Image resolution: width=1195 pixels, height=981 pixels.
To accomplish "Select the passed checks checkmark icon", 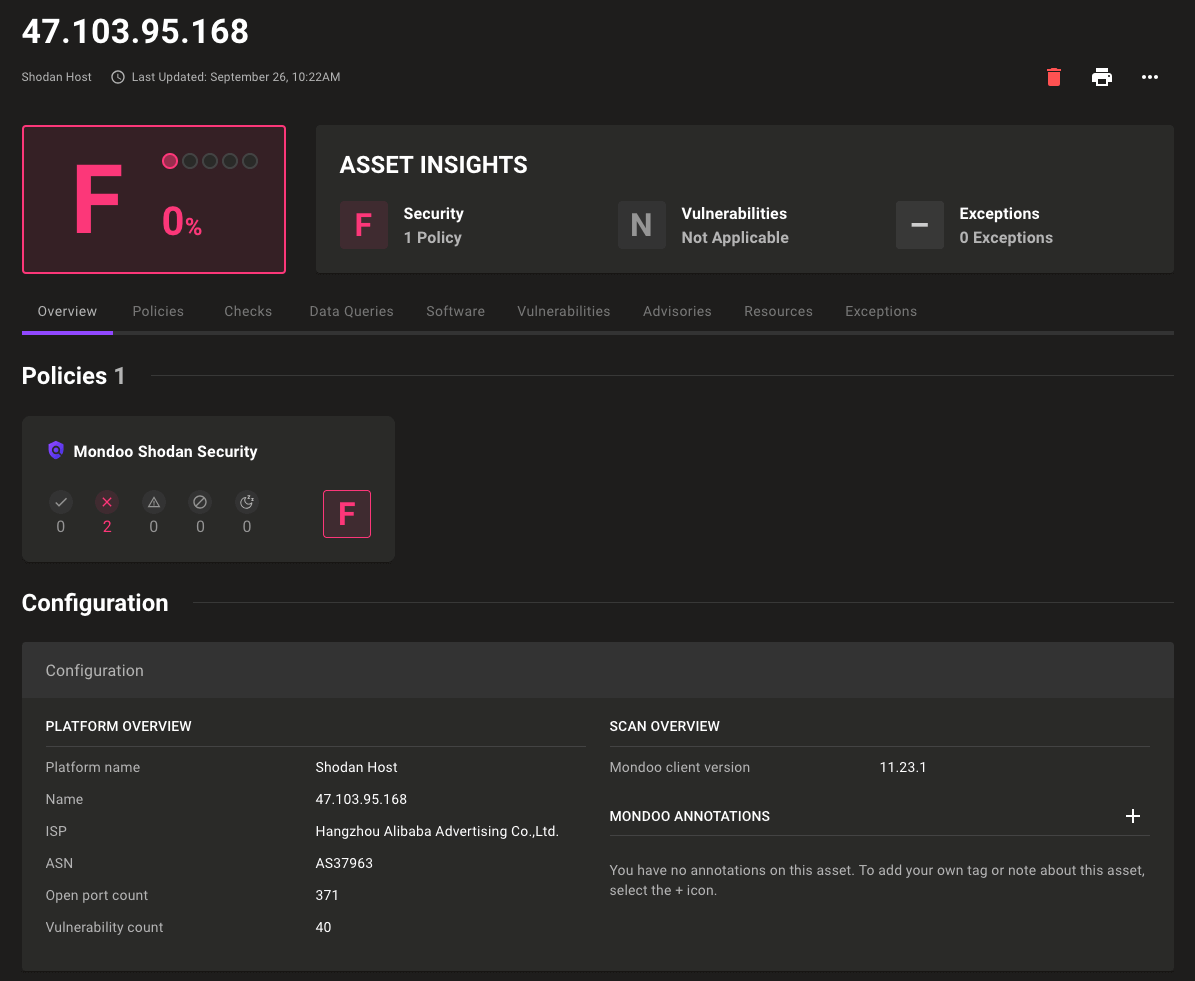I will [x=61, y=502].
